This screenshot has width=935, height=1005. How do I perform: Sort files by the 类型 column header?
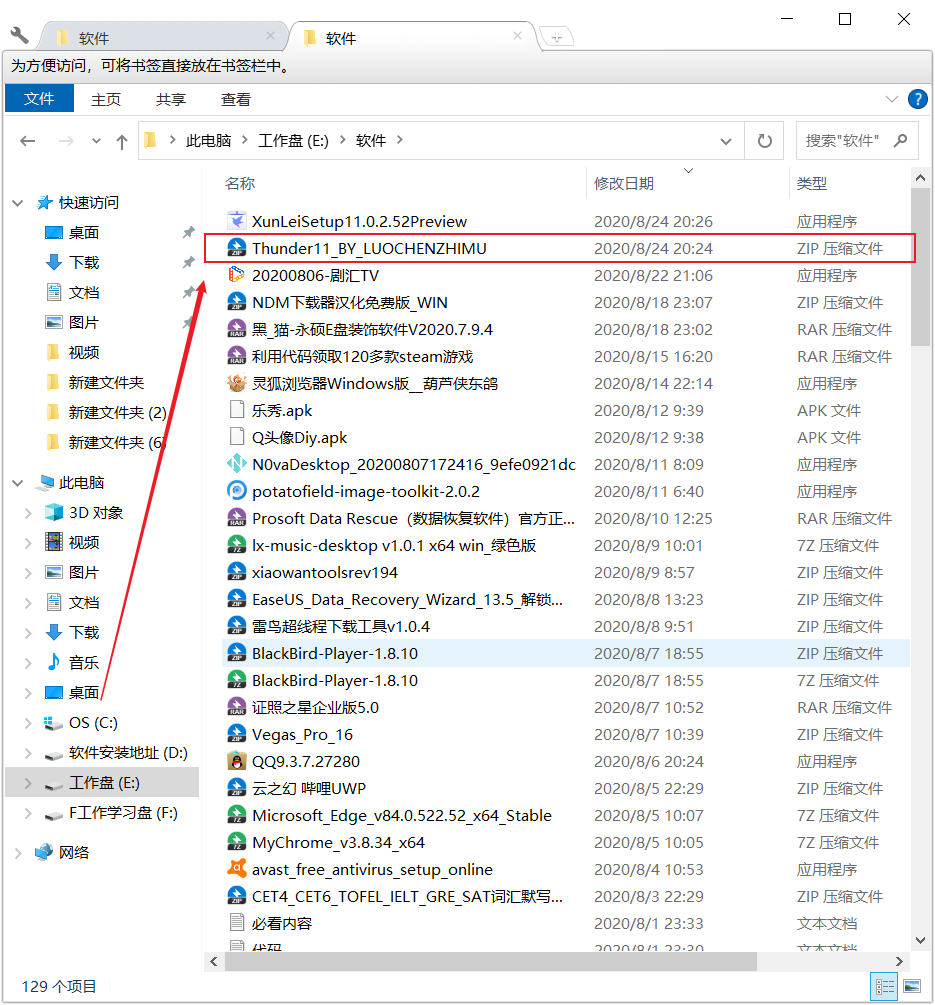(x=811, y=184)
